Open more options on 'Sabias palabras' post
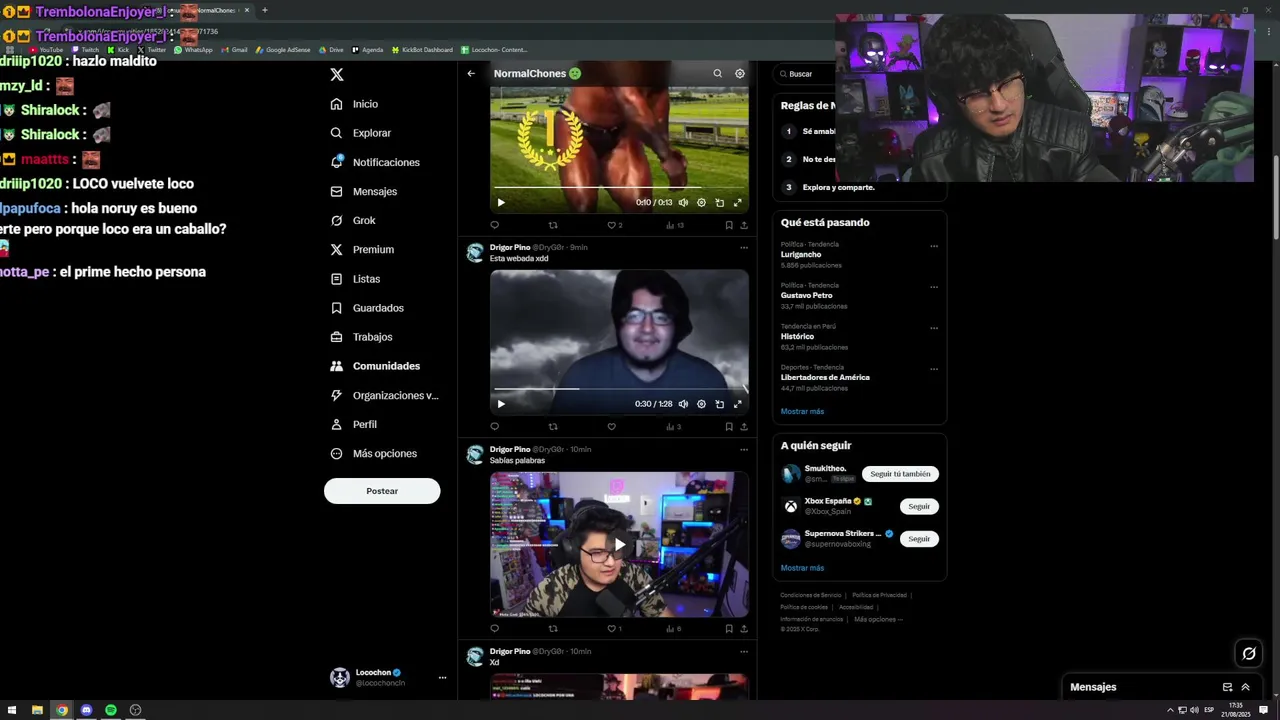Viewport: 1280px width, 720px height. click(743, 449)
